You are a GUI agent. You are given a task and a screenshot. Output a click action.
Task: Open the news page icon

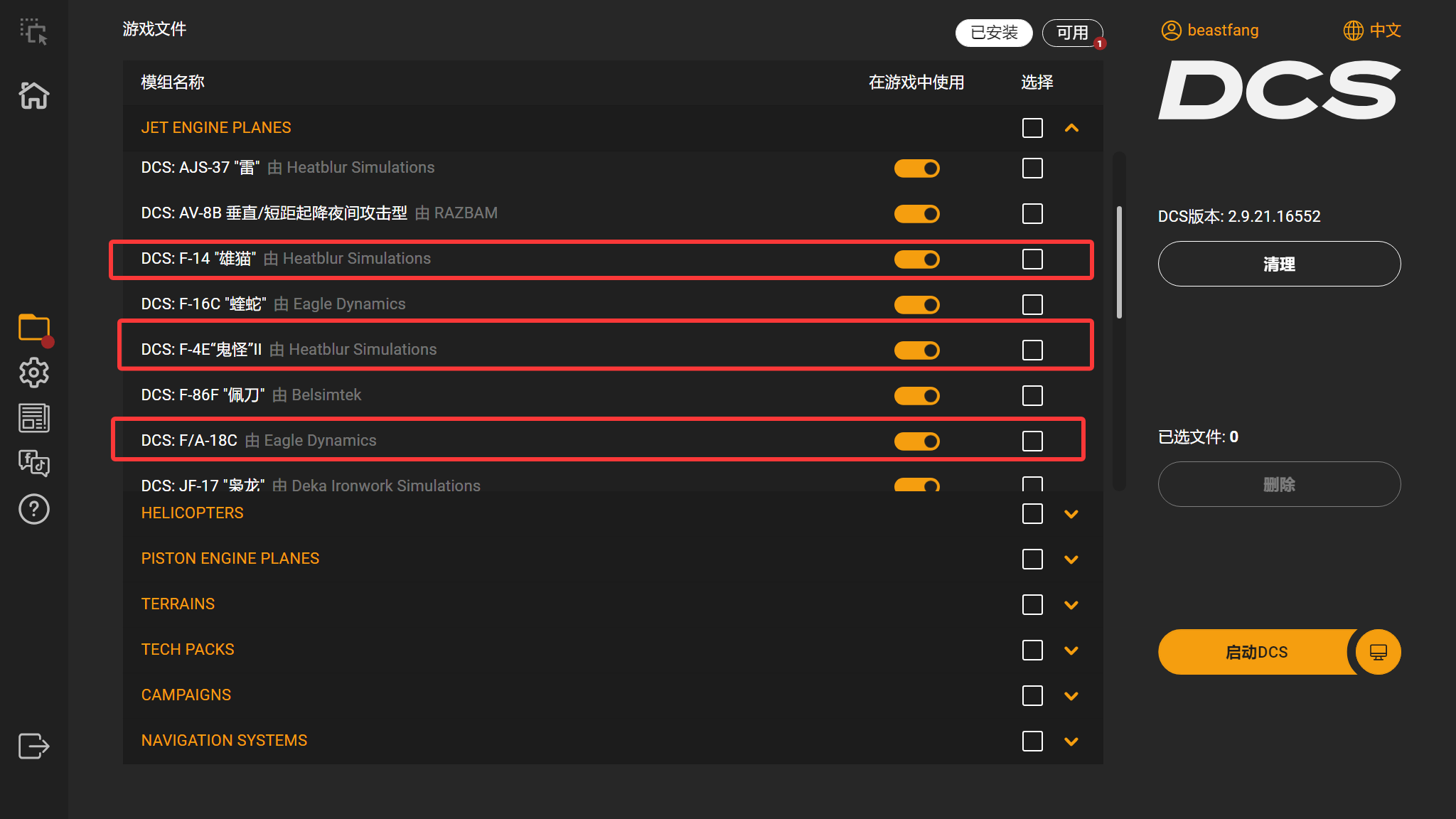tap(33, 418)
